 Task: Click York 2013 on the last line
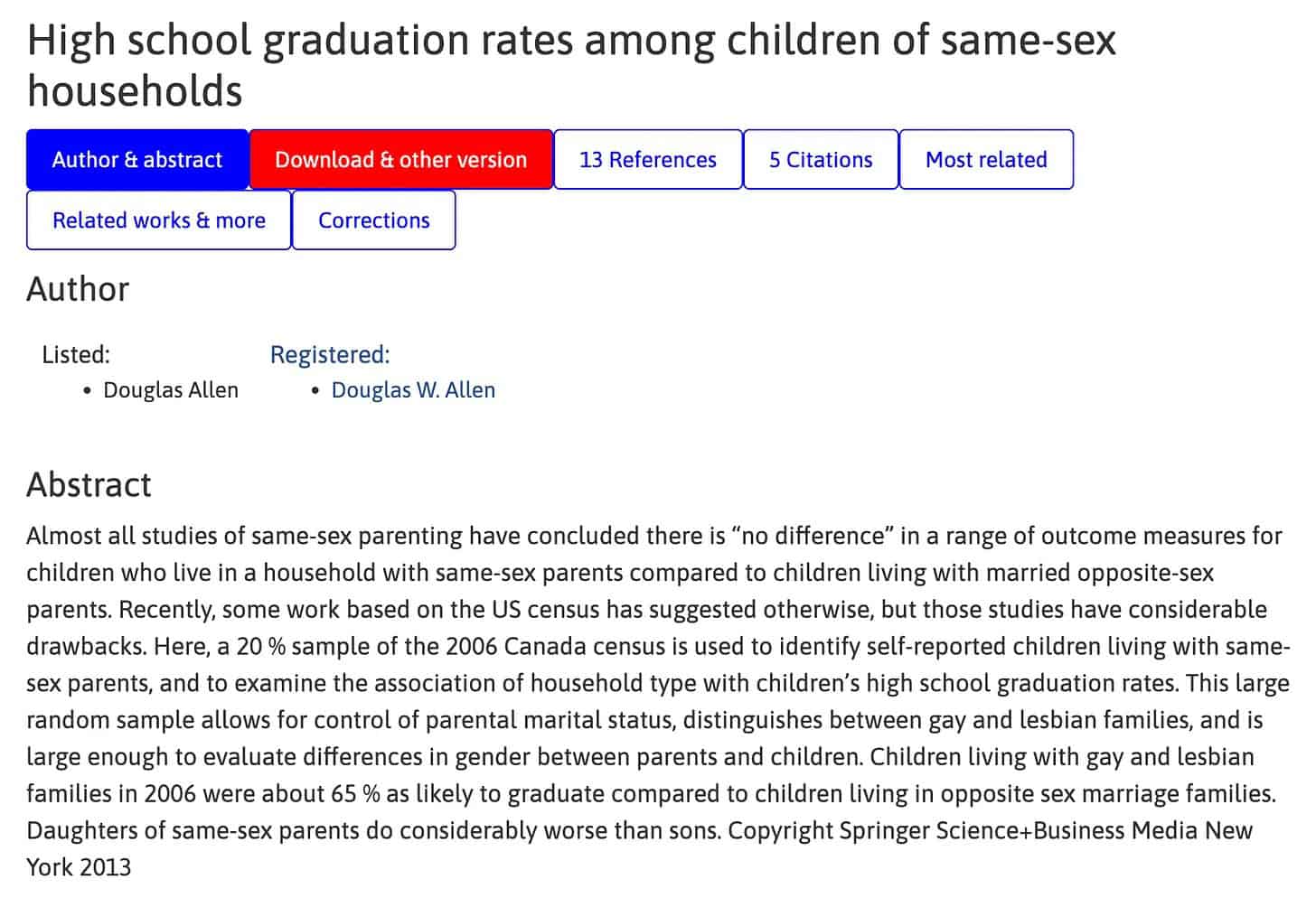coord(79,868)
